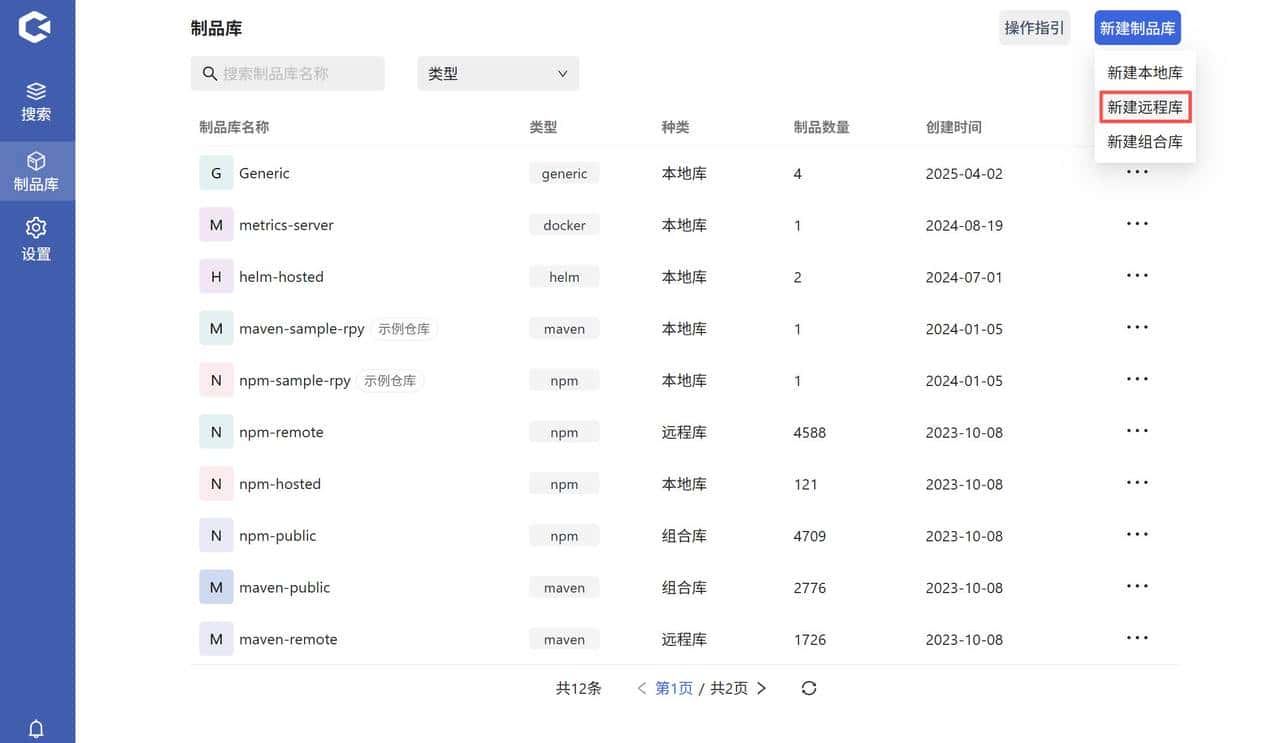This screenshot has height=743, width=1280.
Task: Open the actions menu for maven-public repository
Action: pos(1137,587)
